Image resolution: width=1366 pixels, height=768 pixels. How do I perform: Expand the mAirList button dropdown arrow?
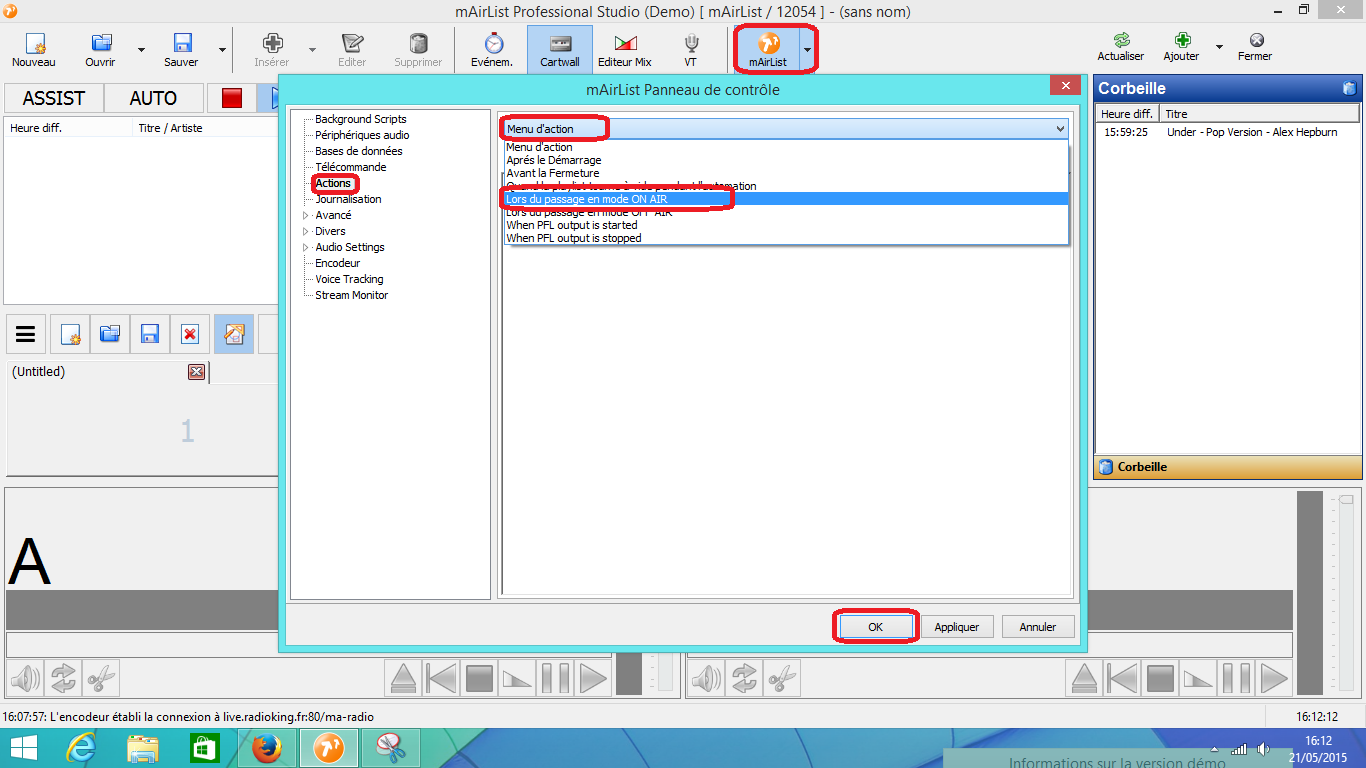click(807, 49)
